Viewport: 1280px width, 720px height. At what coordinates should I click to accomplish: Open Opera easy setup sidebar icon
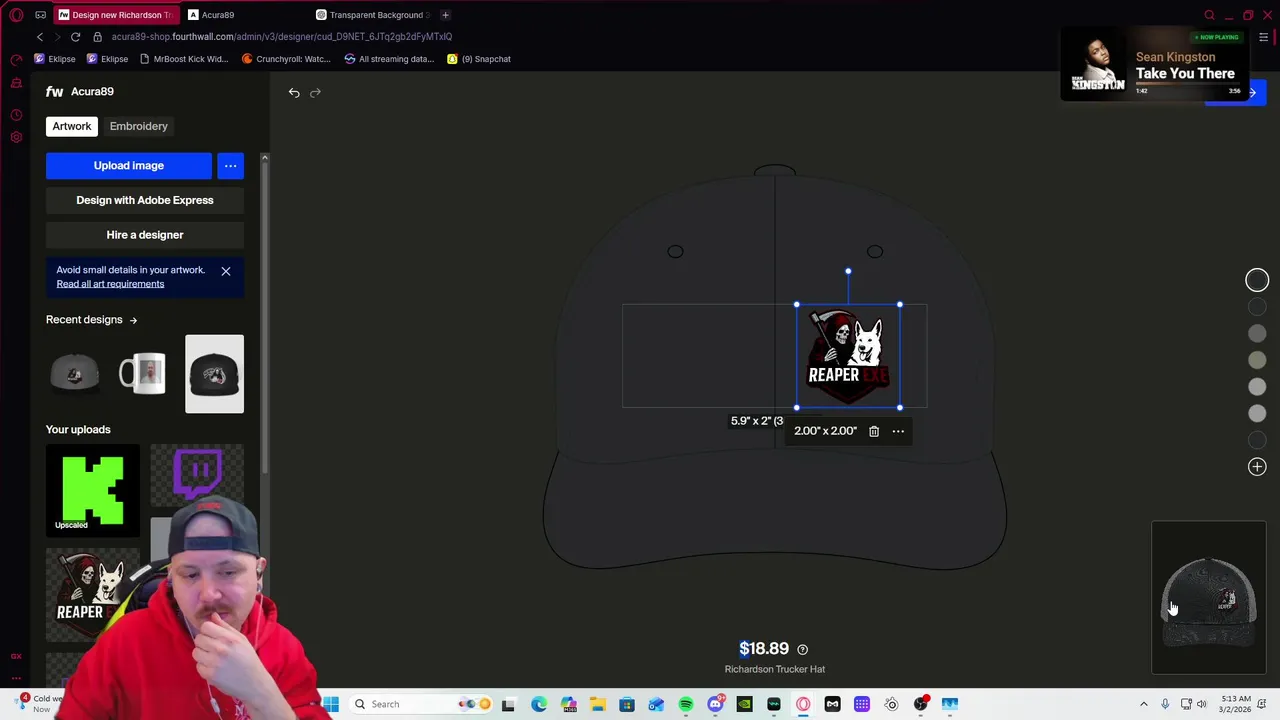(x=1264, y=38)
